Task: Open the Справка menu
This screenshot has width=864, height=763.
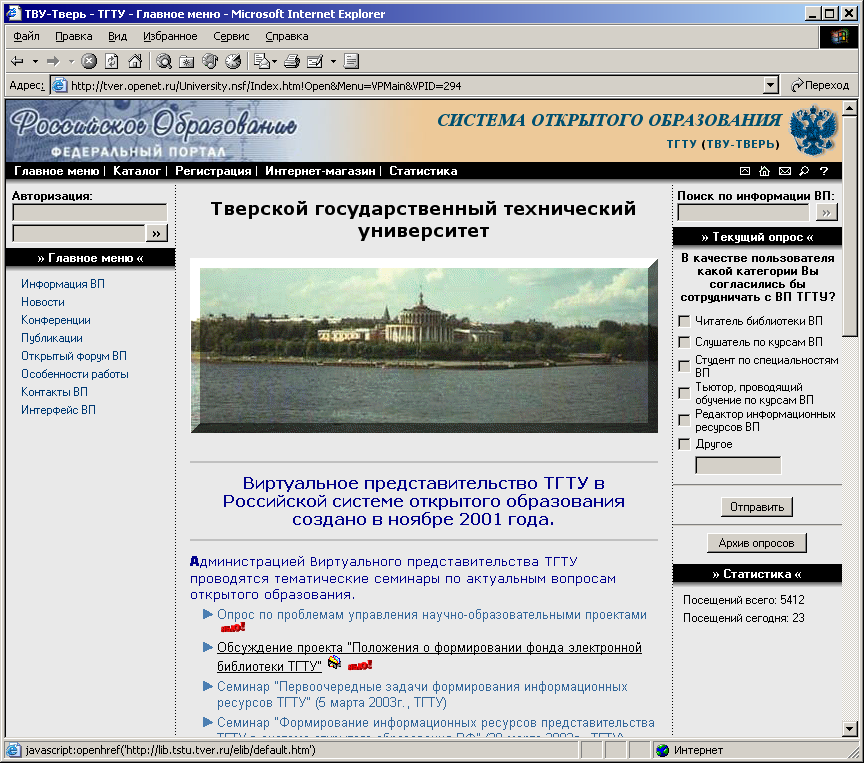Action: click(x=287, y=36)
